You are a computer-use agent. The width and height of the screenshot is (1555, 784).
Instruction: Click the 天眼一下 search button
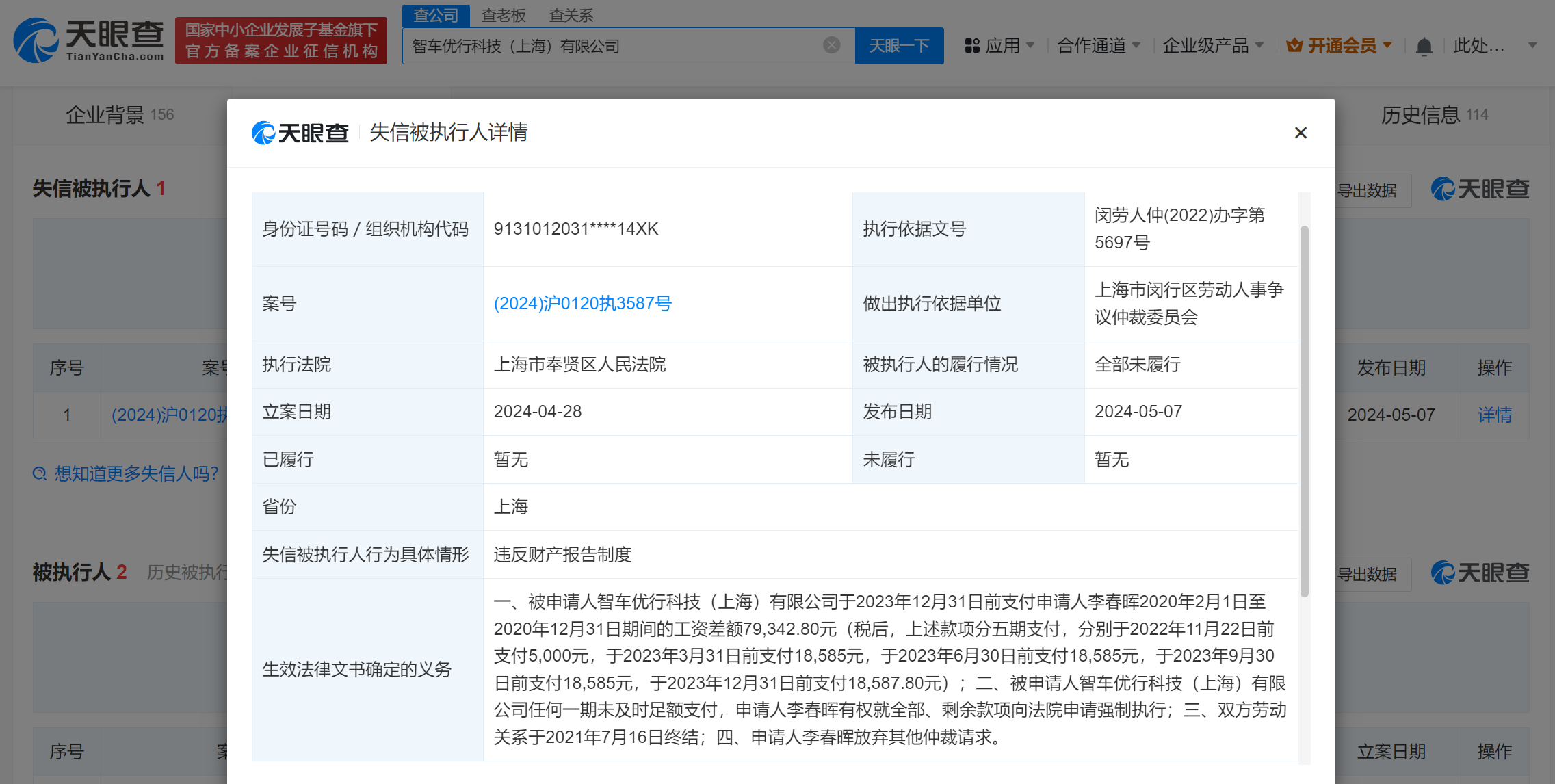pyautogui.click(x=899, y=45)
